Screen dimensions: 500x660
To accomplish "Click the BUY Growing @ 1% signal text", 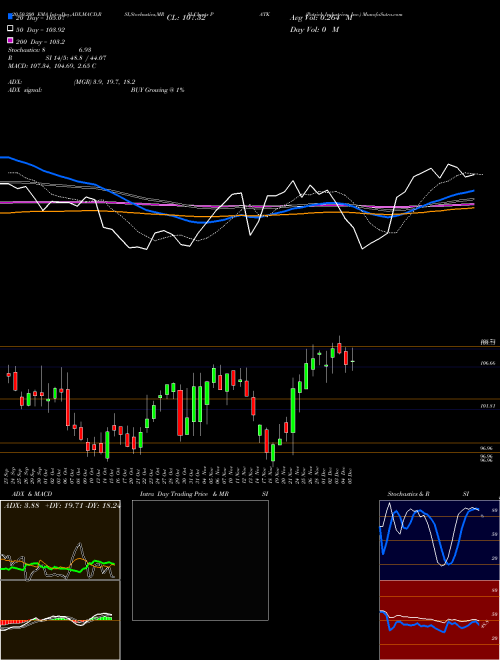I will click(x=157, y=90).
